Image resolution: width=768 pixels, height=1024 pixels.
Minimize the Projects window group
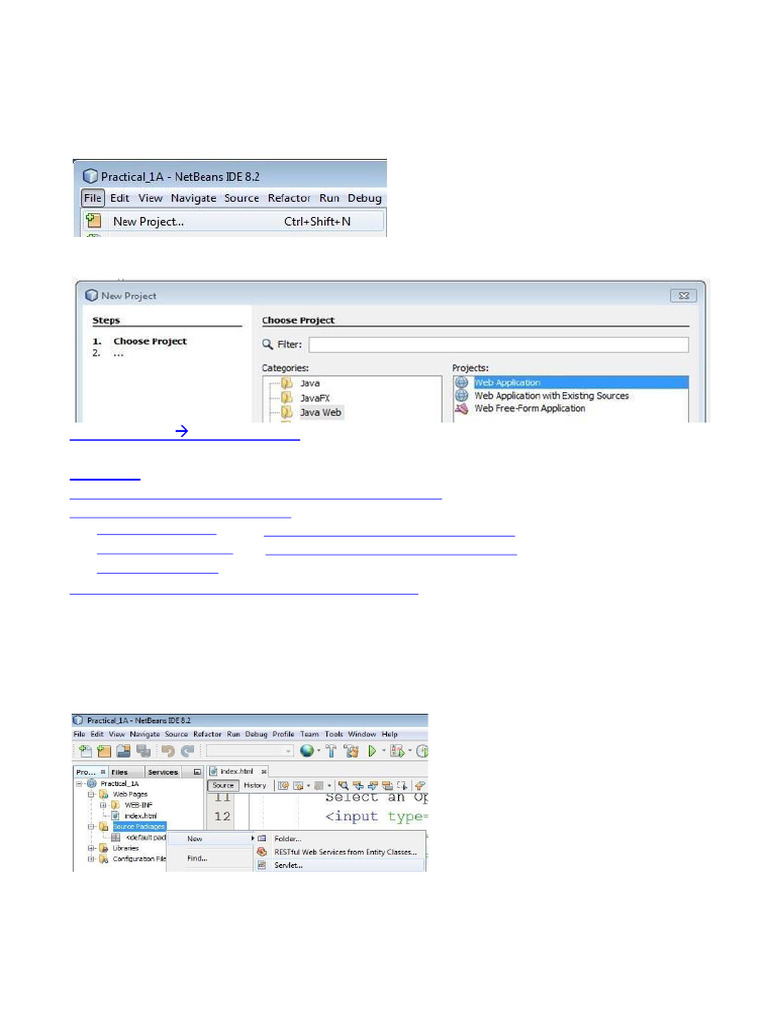pyautogui.click(x=197, y=772)
